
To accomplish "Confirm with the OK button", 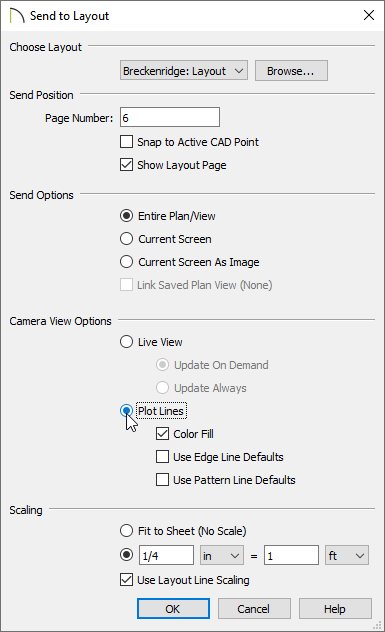I will [x=173, y=609].
